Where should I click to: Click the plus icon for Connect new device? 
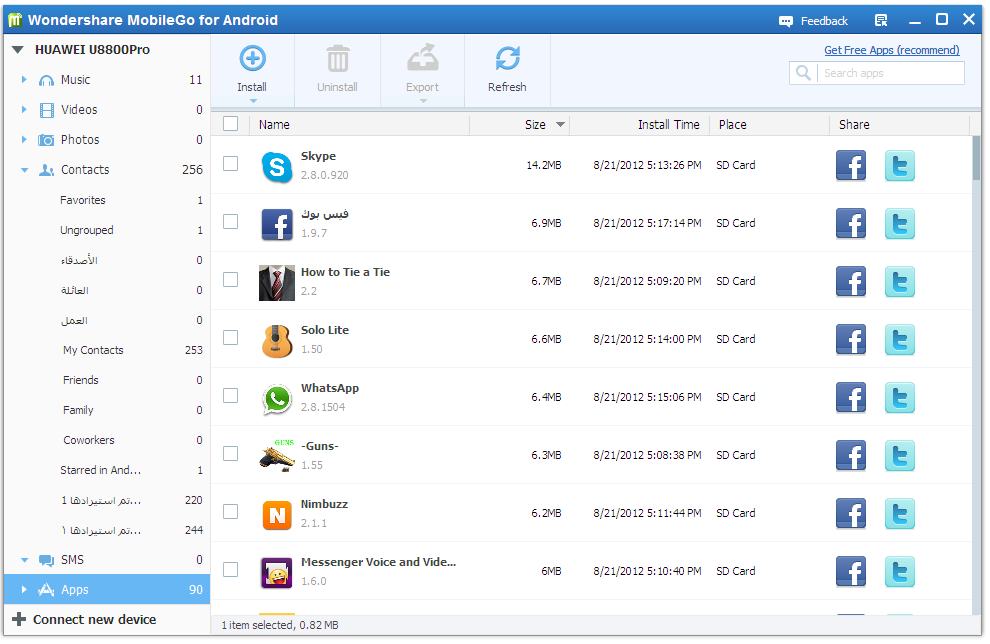point(19,619)
